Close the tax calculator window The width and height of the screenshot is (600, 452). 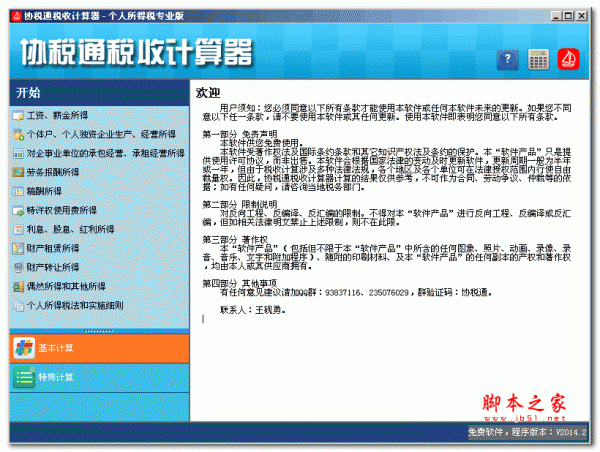[x=582, y=16]
